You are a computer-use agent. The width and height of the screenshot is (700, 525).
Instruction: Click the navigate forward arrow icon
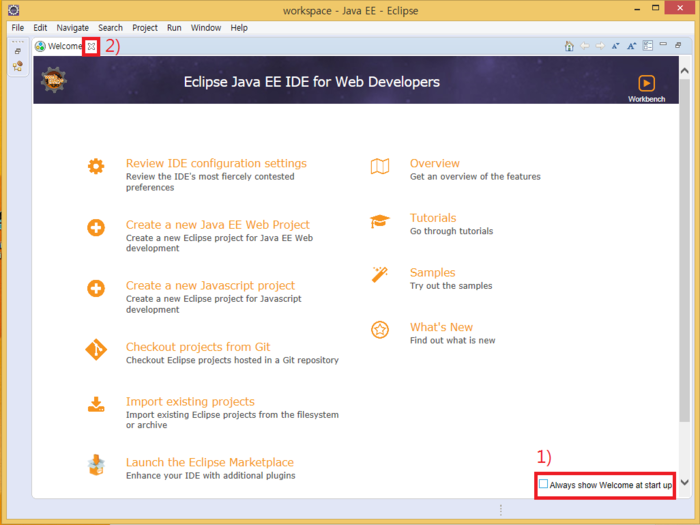click(x=600, y=46)
